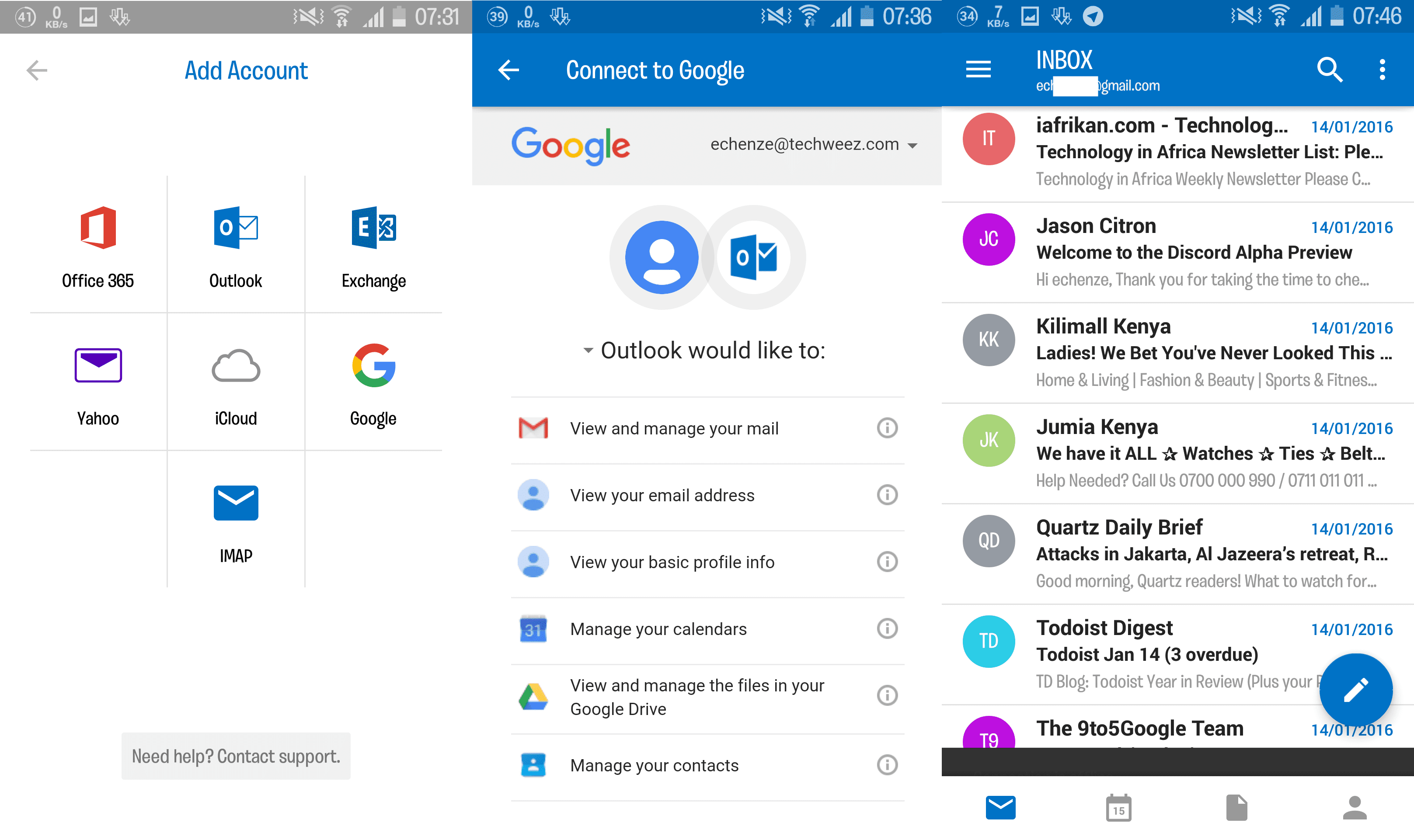The image size is (1414, 840).
Task: Switch to the Mail tab in bottom bar
Action: point(1000,807)
